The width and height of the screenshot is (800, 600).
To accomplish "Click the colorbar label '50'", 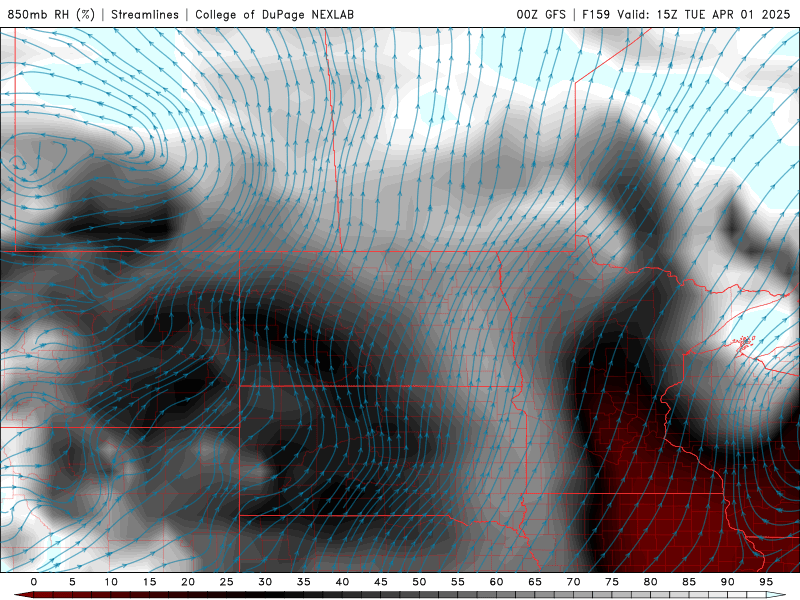I will pos(419,582).
